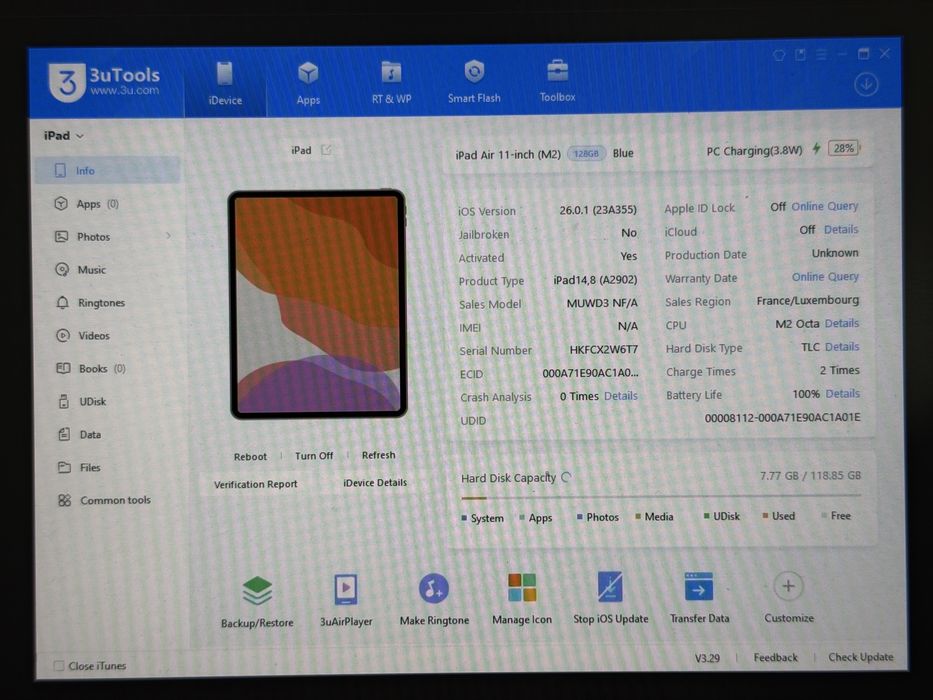The height and width of the screenshot is (700, 933).
Task: Click the Hard Disk Capacity refresh spinner
Action: point(566,477)
